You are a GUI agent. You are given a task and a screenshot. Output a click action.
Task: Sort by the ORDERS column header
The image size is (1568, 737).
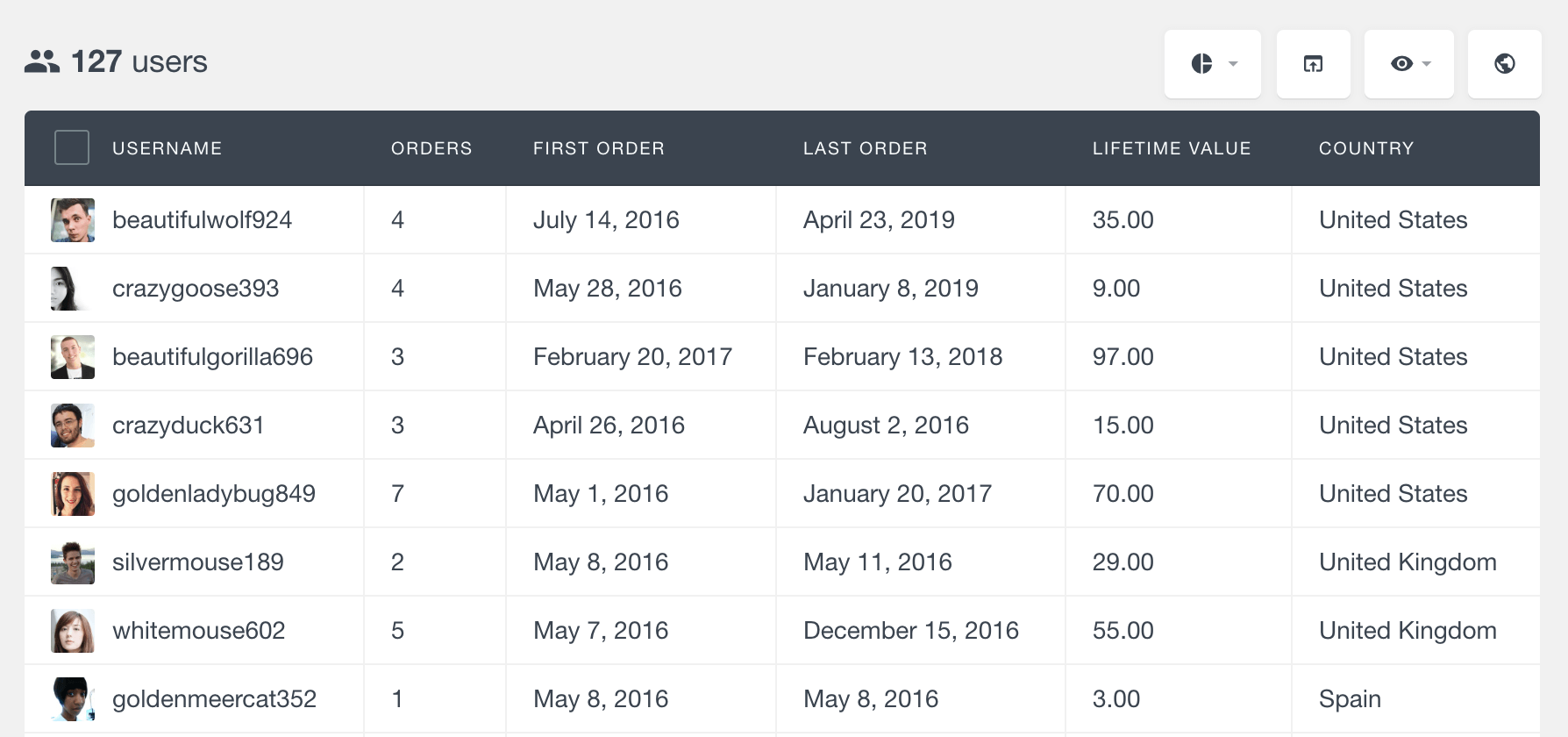[431, 148]
